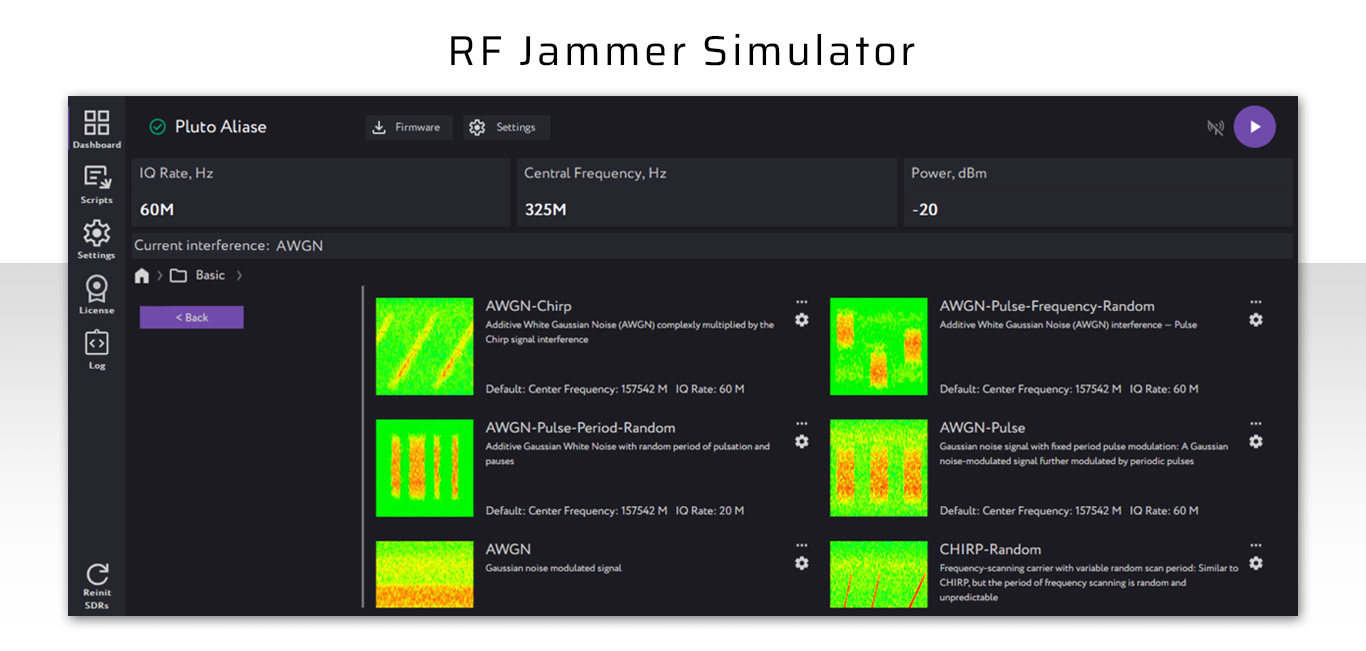Open the AWGN-Pulse-Period-Random ellipsis menu
The height and width of the screenshot is (651, 1366).
tap(801, 422)
